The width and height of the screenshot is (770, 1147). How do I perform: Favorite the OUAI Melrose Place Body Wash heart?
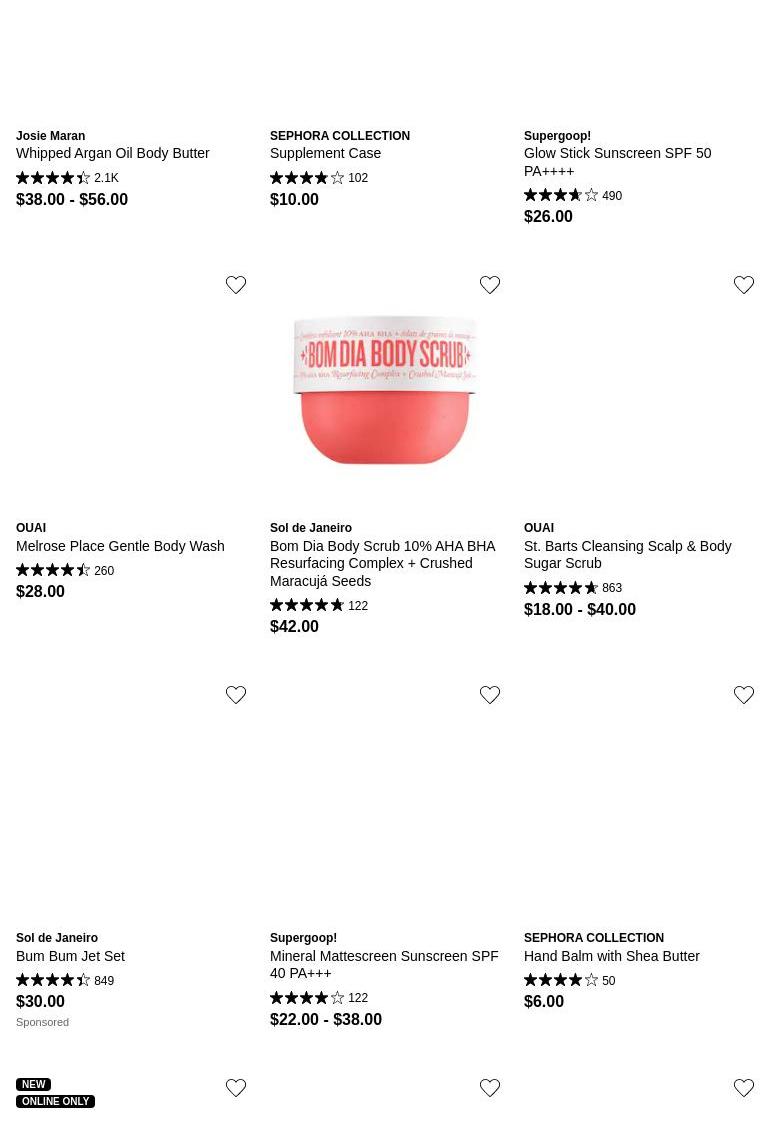(235, 285)
